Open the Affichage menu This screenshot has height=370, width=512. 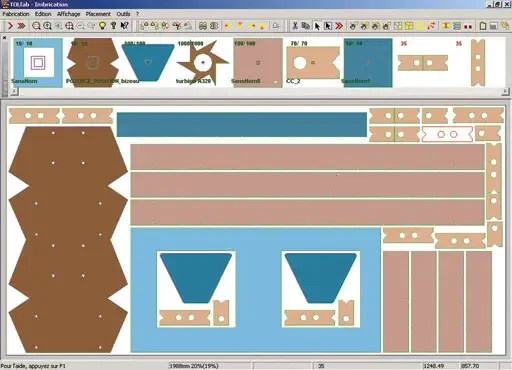(x=68, y=14)
